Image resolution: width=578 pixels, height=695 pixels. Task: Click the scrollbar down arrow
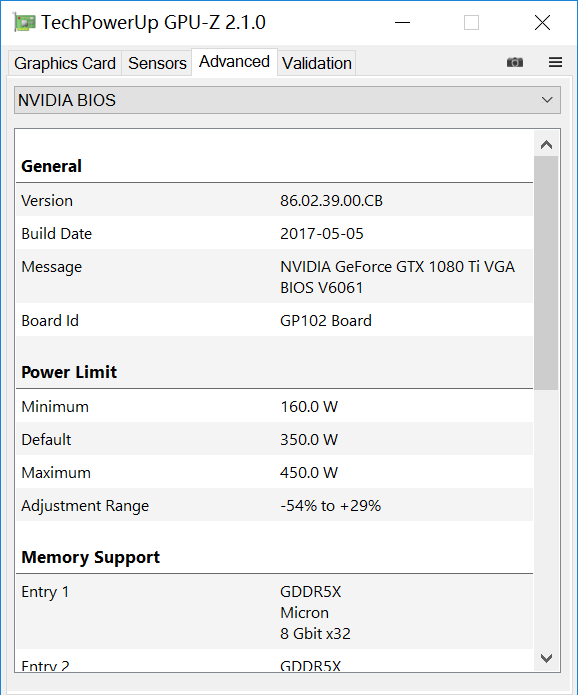(546, 658)
